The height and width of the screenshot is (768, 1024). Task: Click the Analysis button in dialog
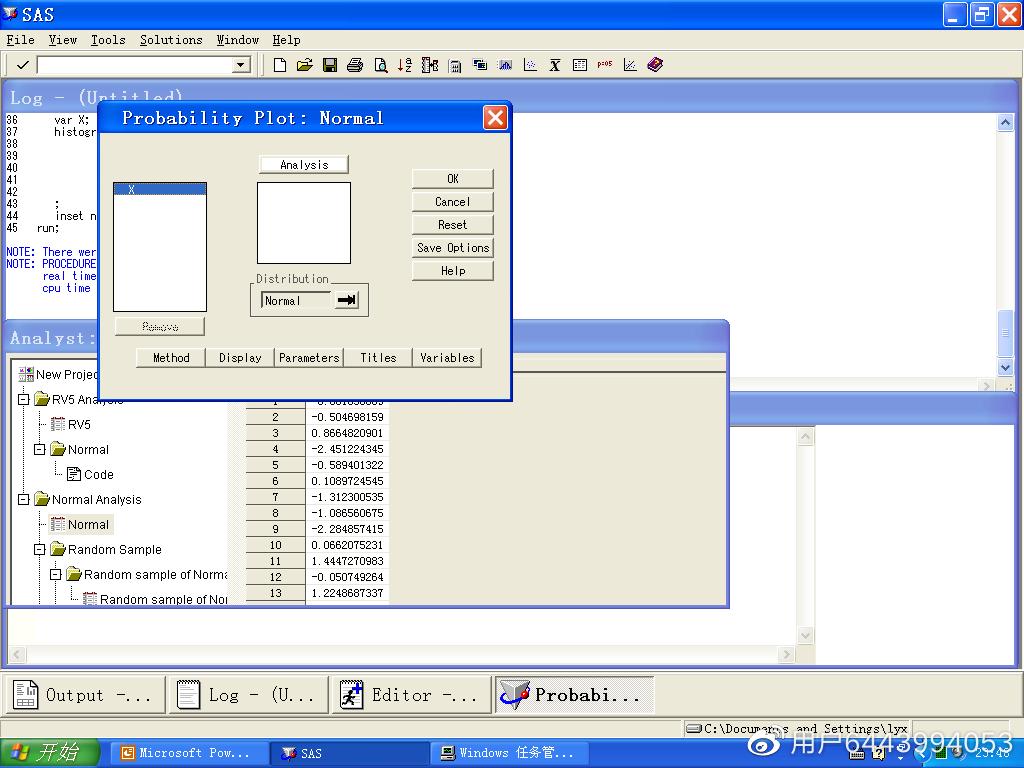tap(304, 165)
